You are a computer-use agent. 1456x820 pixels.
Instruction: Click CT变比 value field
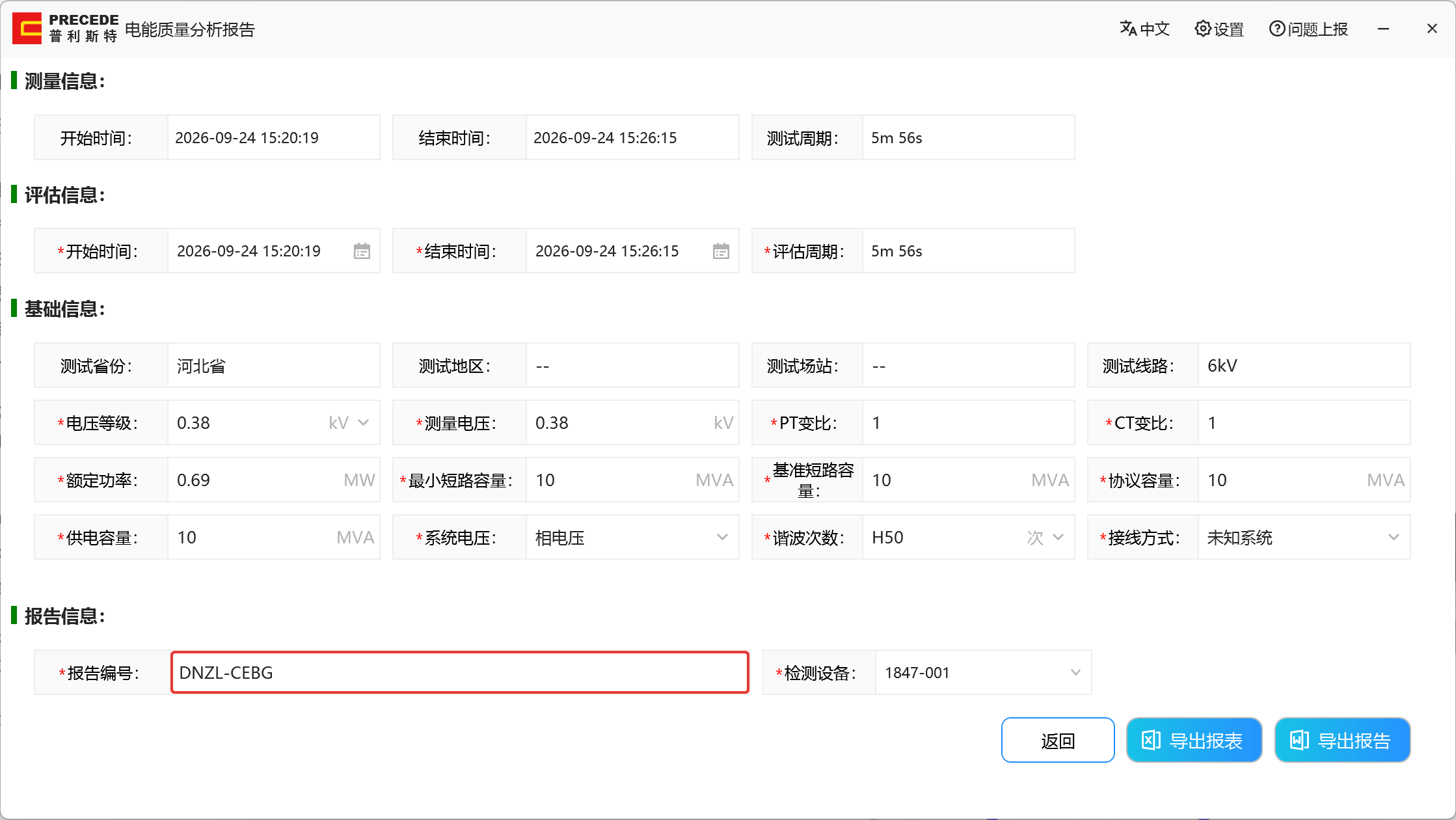[1304, 423]
